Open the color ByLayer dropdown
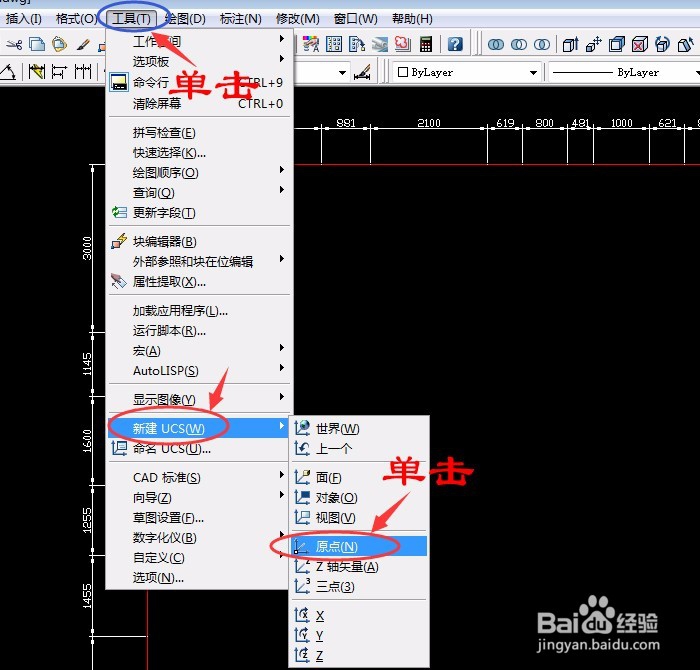Viewport: 700px width, 670px height. point(467,72)
